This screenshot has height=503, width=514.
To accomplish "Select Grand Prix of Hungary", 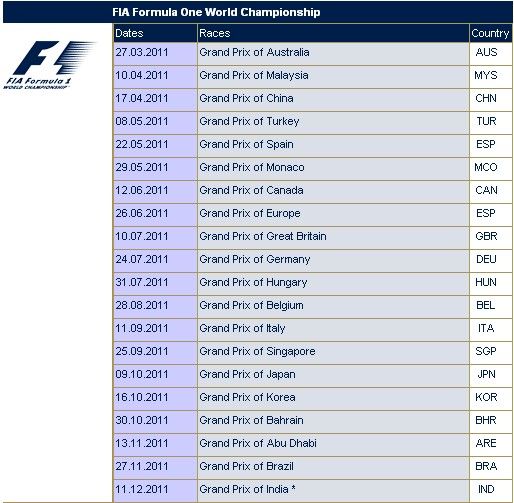I will click(253, 282).
